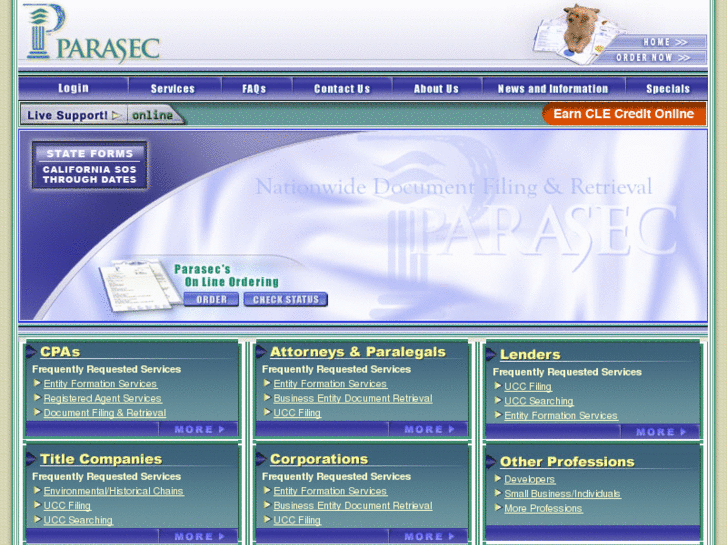
Task: Click the On Line Ordering documents image
Action: pos(139,287)
